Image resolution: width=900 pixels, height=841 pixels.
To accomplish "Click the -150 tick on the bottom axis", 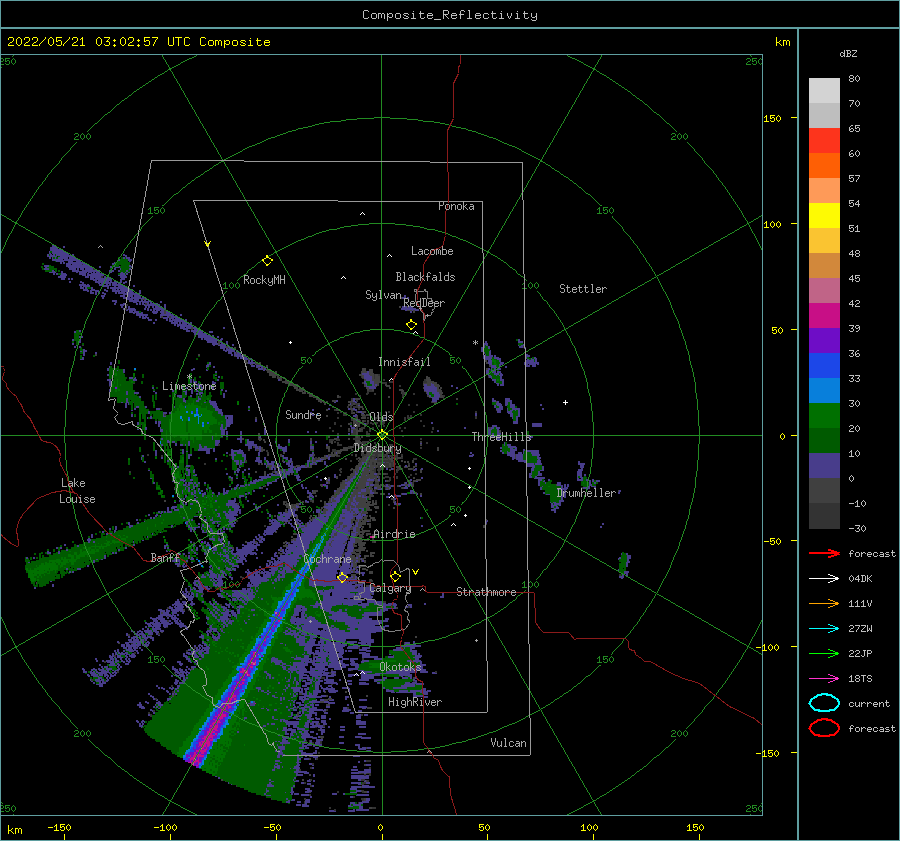I will 59,827.
